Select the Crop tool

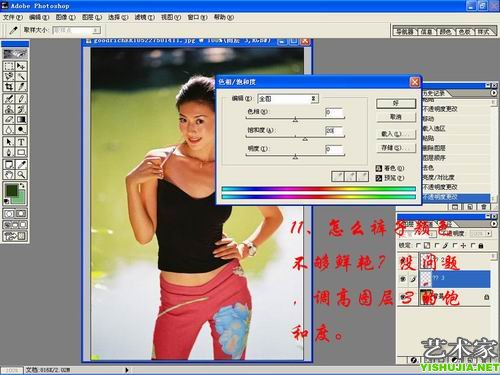(9, 87)
